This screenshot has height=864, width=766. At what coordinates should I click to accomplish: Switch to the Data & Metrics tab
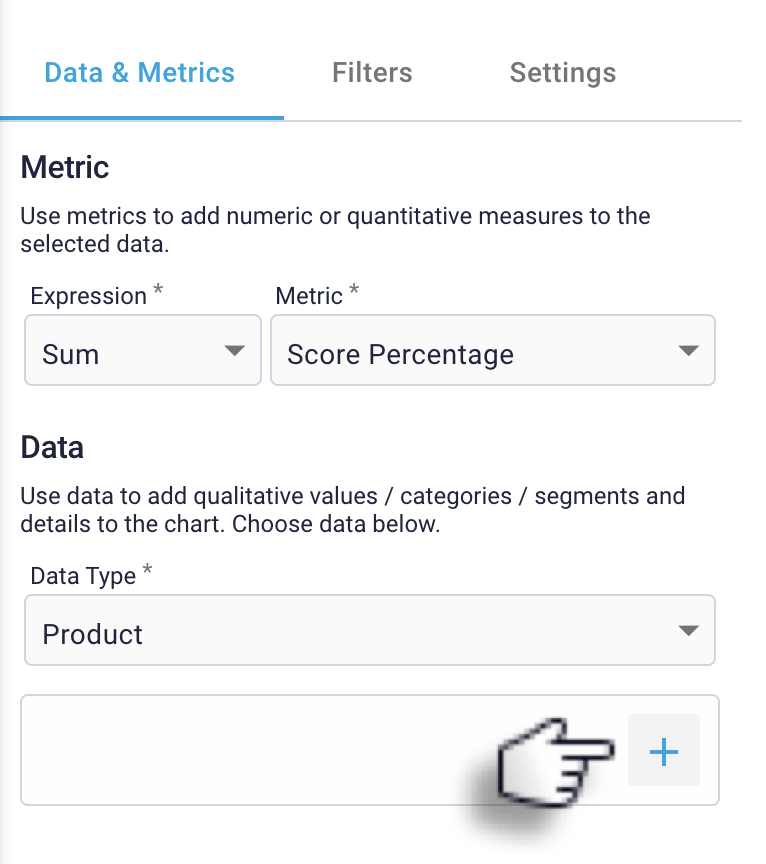(x=140, y=73)
